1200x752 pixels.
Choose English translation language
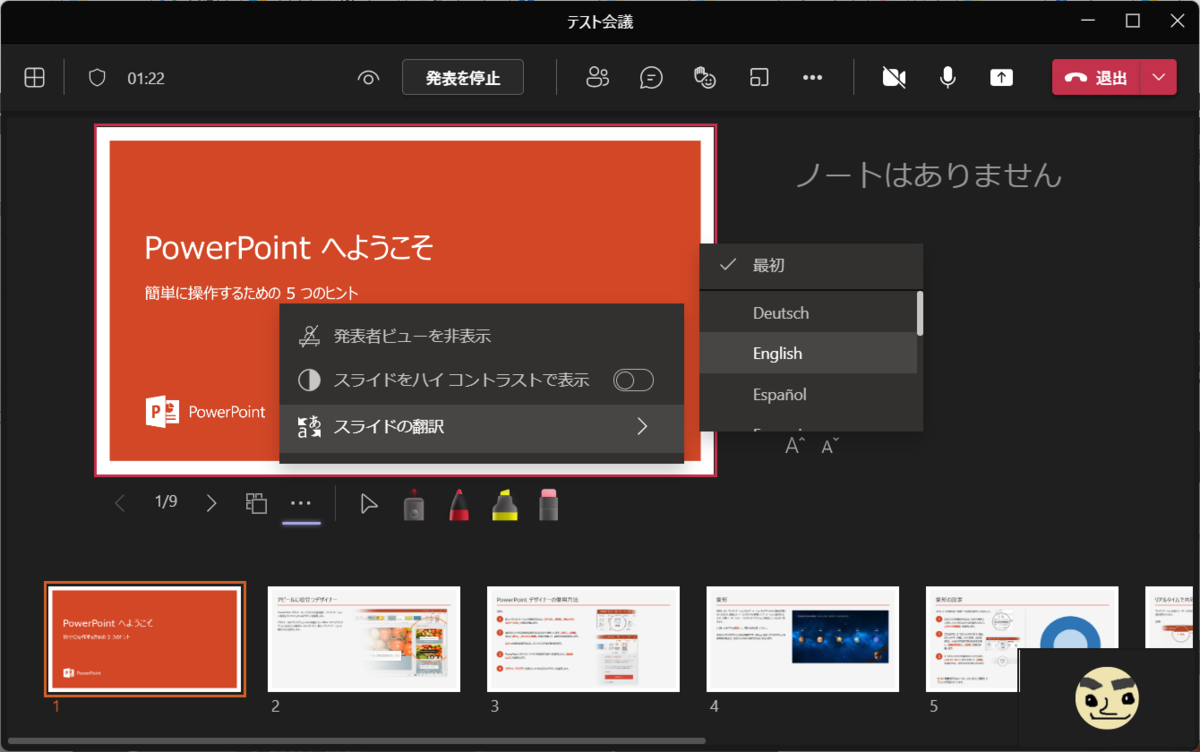(x=808, y=353)
